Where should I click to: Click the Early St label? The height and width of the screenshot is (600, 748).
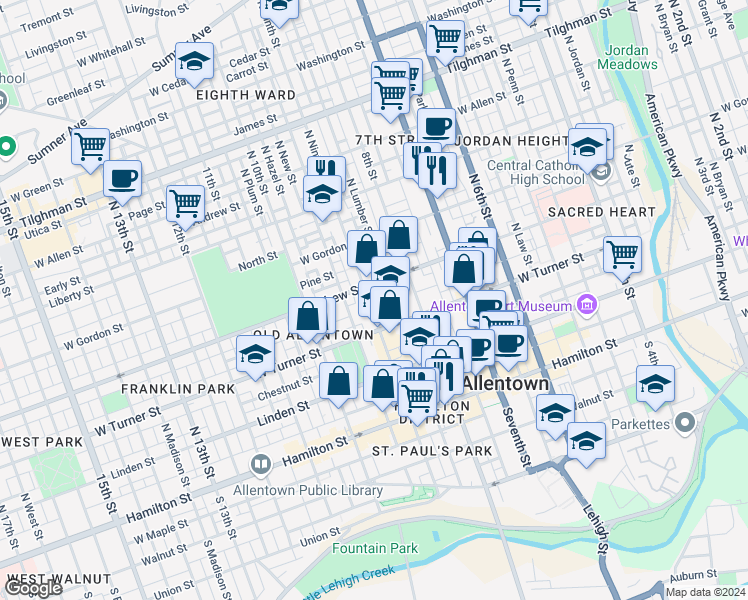pos(62,285)
